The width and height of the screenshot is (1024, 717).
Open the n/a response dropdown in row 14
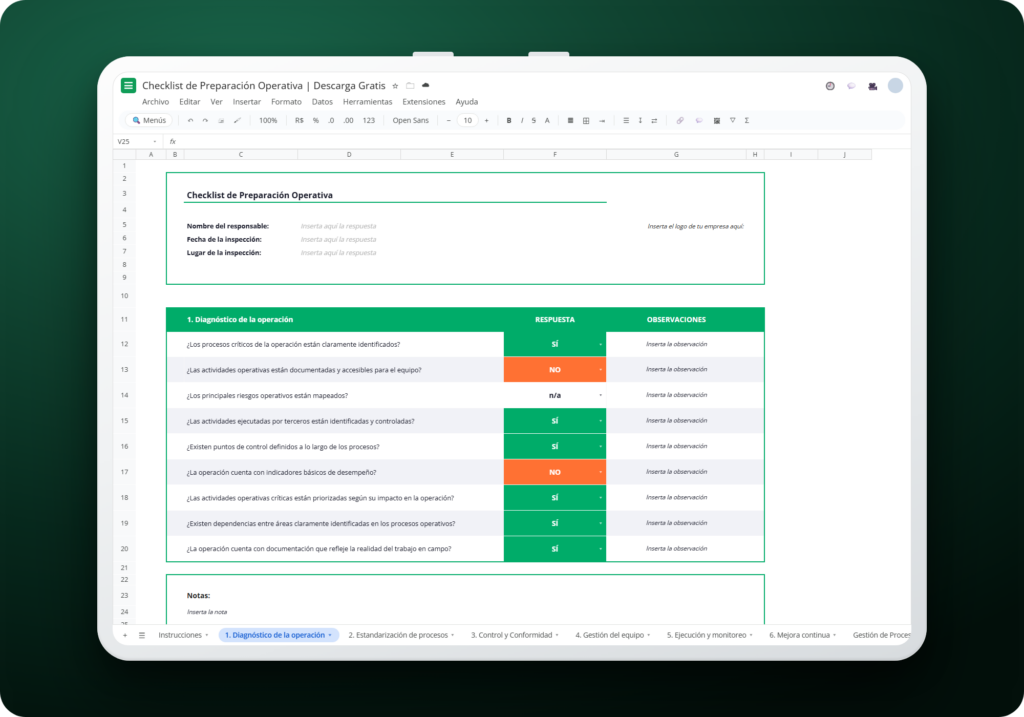click(600, 395)
